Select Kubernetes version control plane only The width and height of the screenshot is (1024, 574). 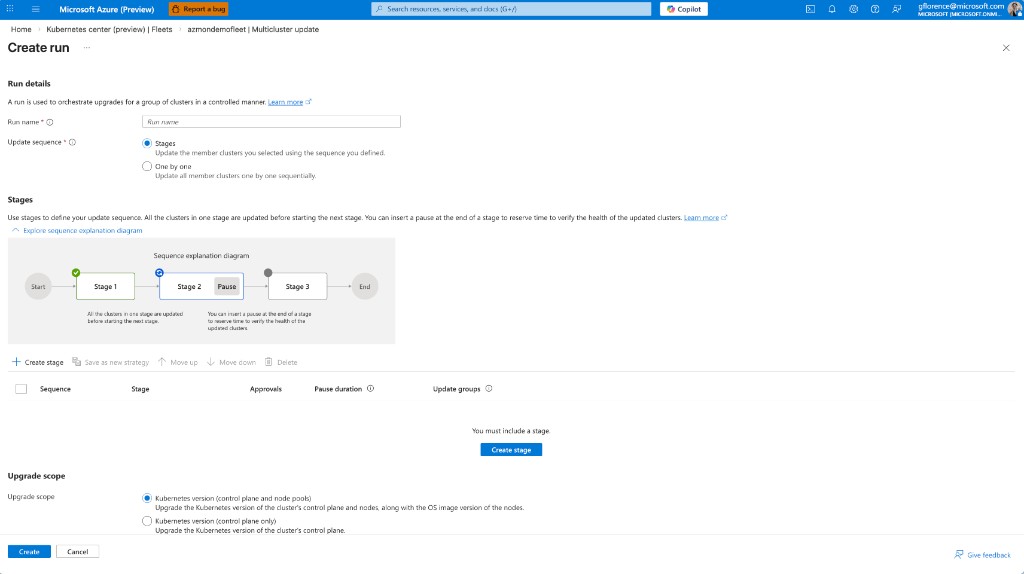click(147, 521)
